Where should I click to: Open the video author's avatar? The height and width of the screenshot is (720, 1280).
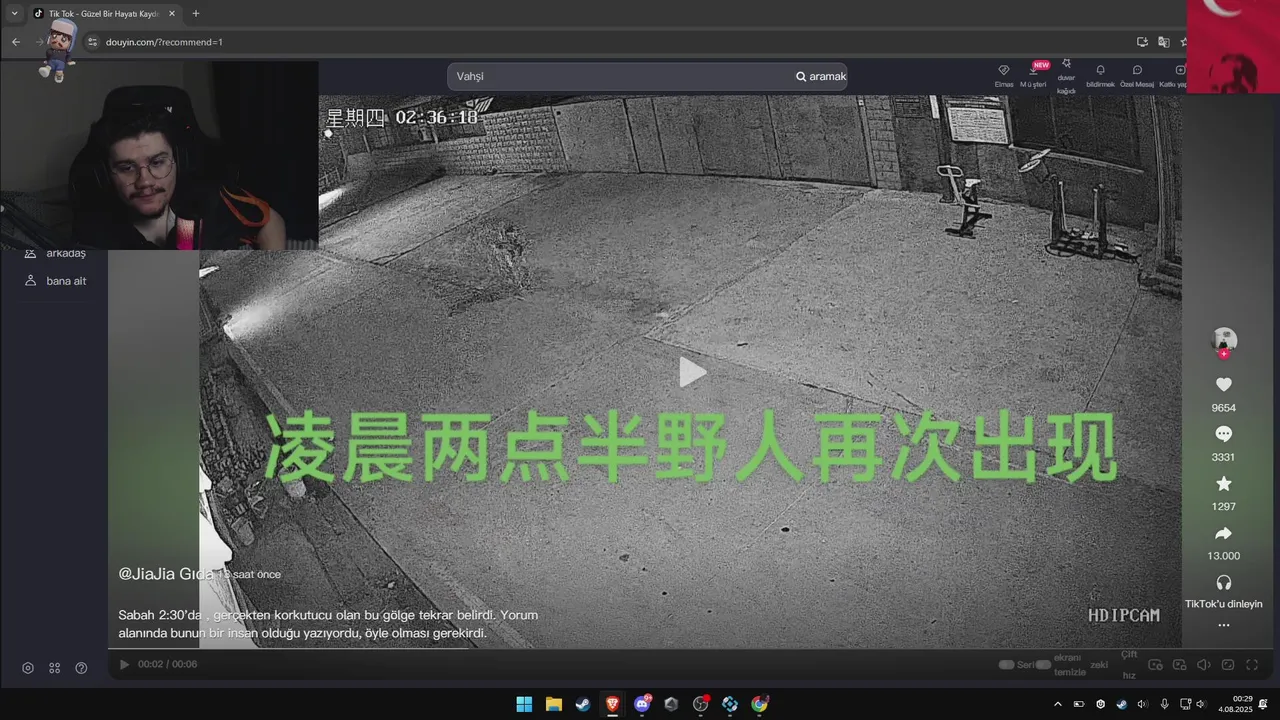1223,340
